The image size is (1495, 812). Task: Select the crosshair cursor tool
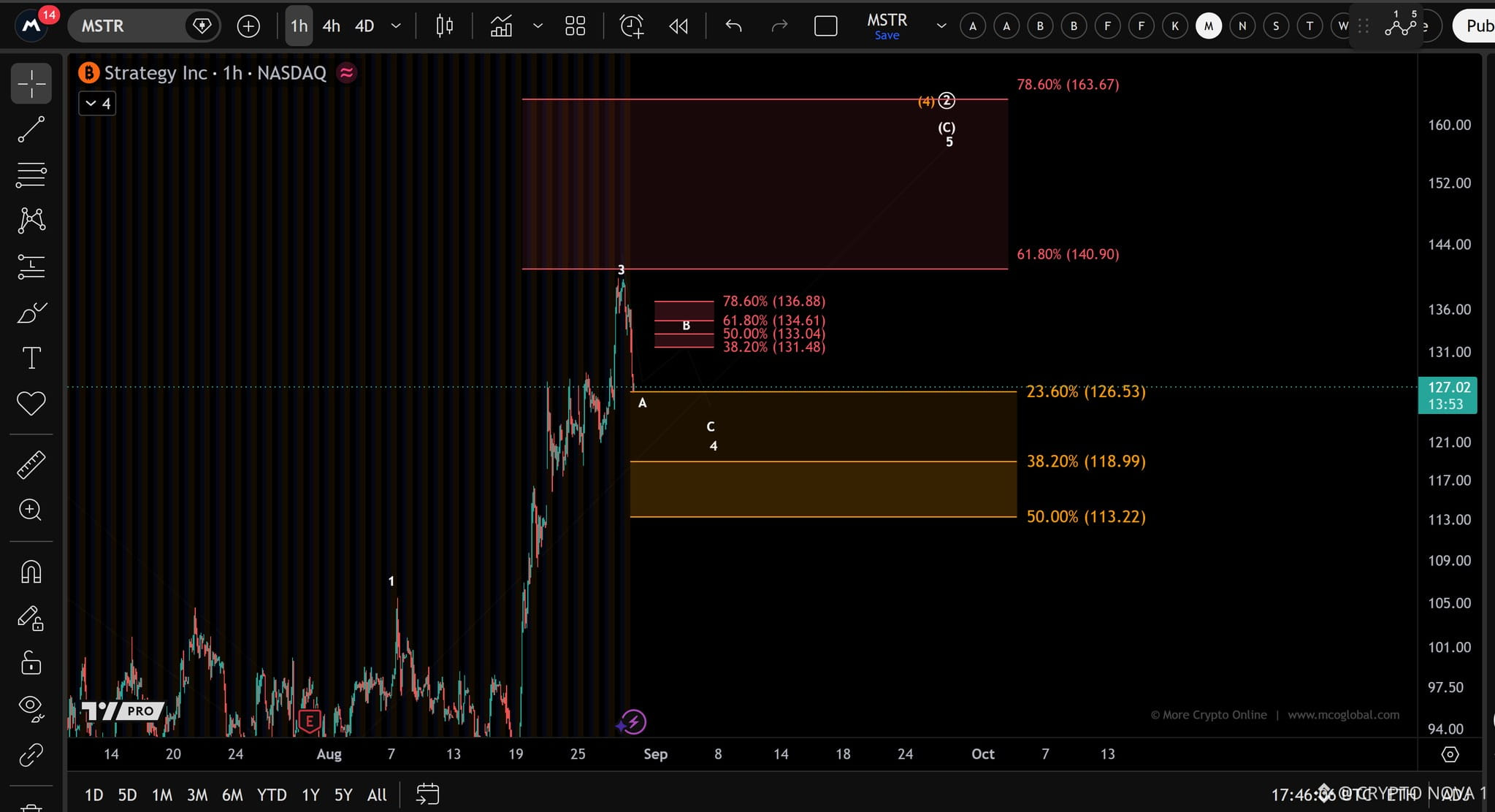point(31,84)
